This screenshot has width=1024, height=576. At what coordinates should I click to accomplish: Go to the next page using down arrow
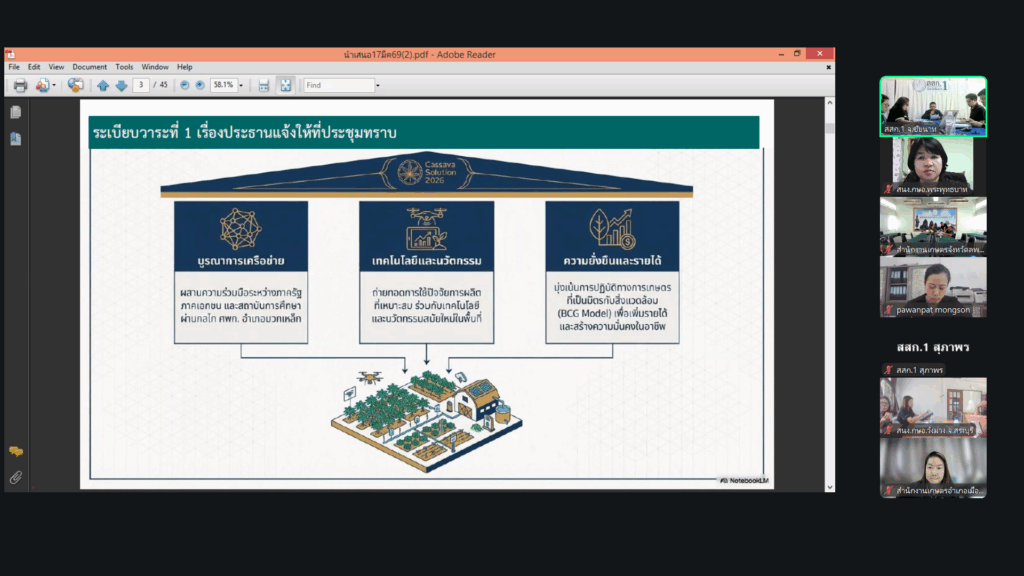(x=121, y=86)
